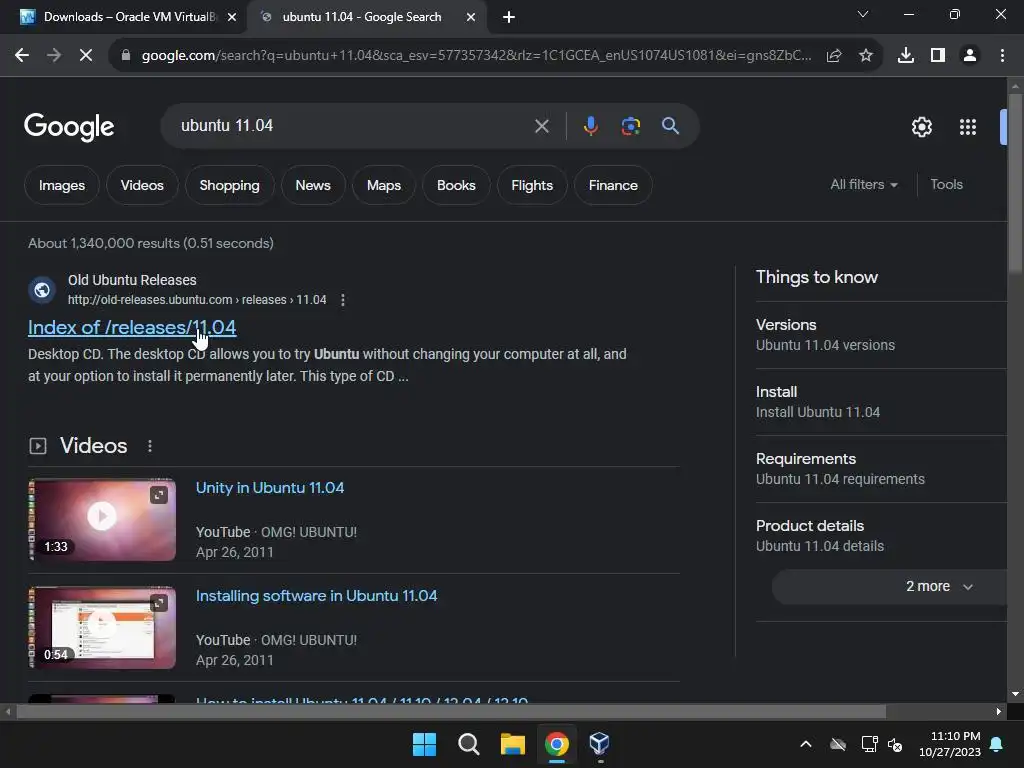Open the notification bell in taskbar

[x=997, y=744]
